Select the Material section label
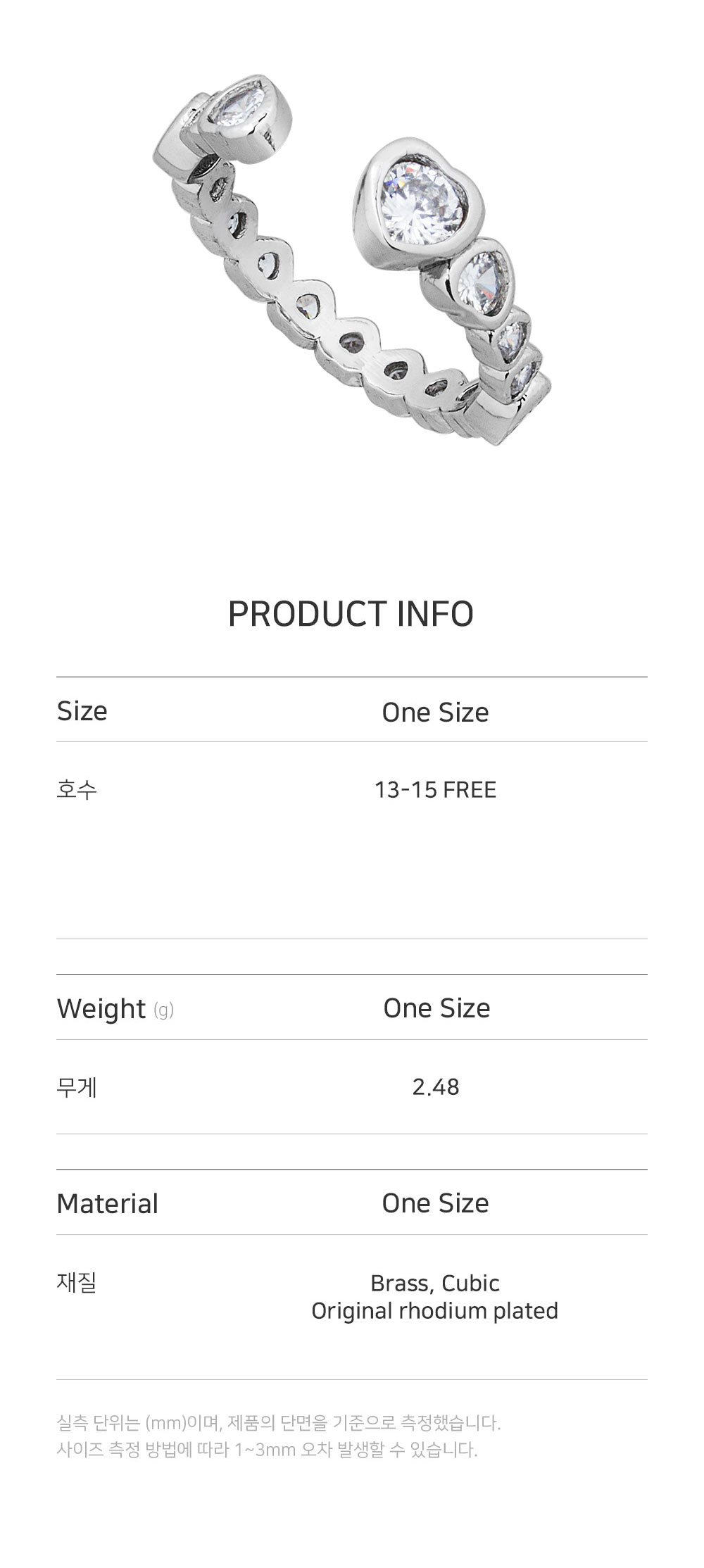Viewport: 704px width, 1568px height. click(x=108, y=1203)
